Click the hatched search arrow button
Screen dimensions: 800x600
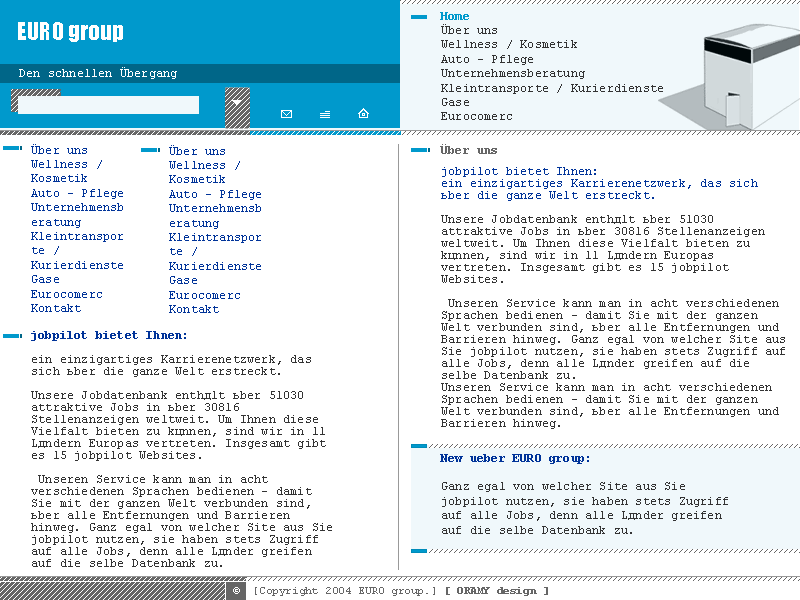pos(237,108)
